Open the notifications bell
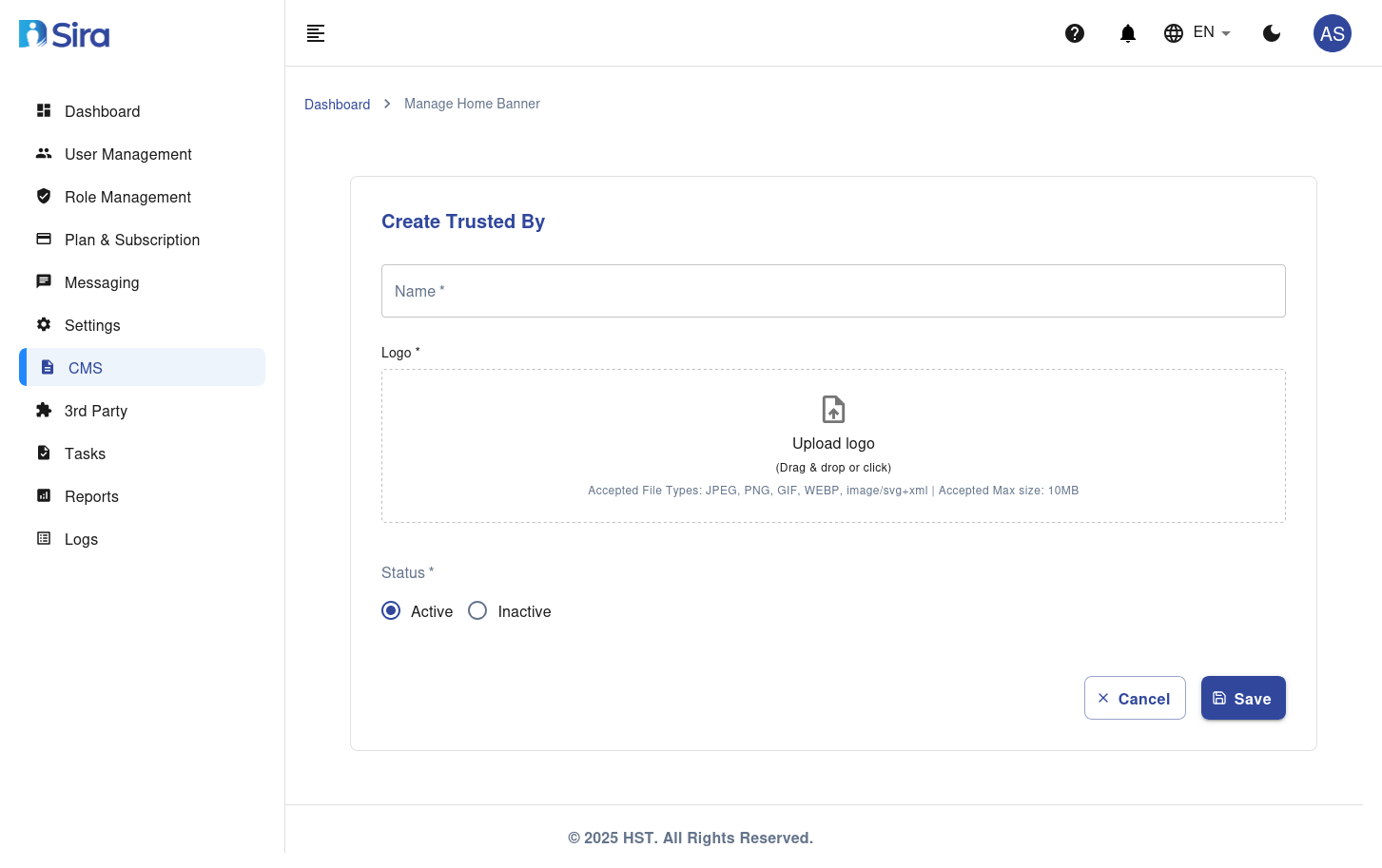1382x868 pixels. click(x=1128, y=33)
